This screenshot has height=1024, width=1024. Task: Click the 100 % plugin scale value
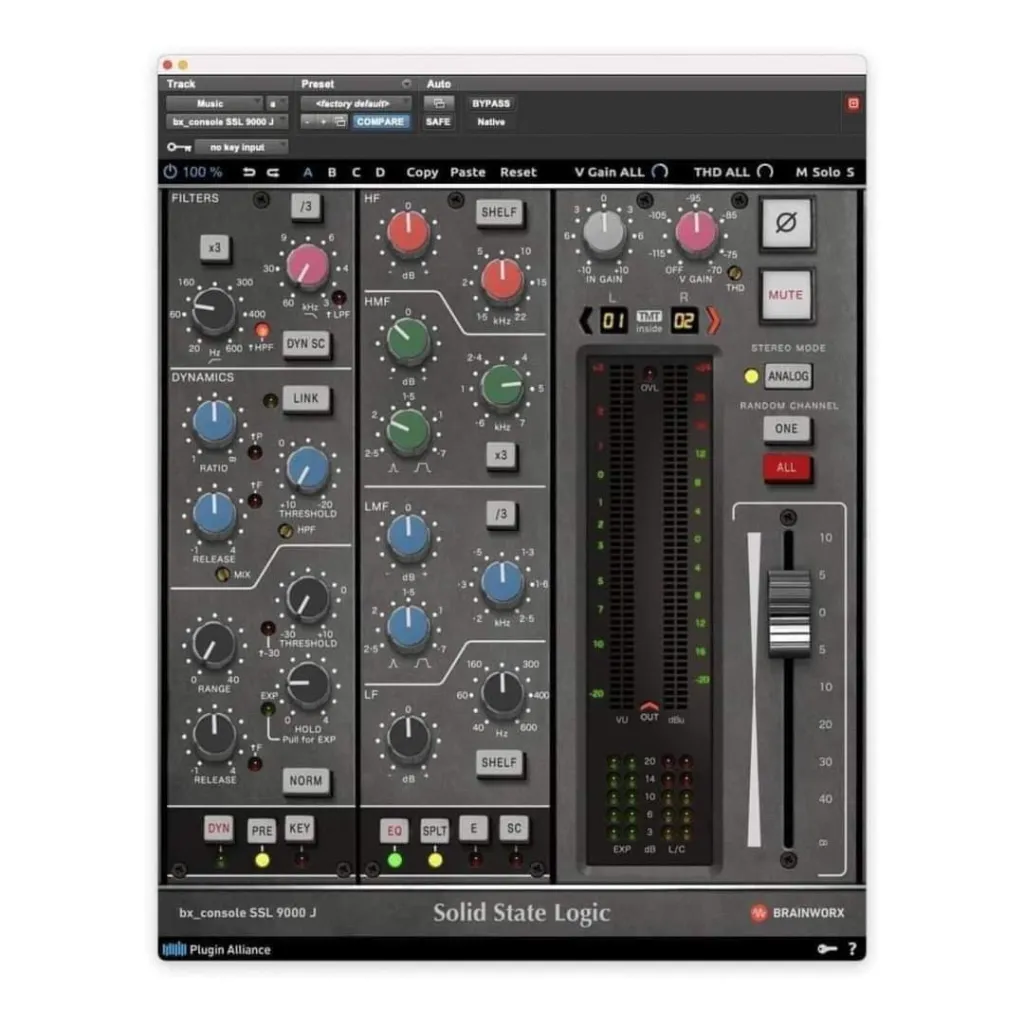(x=202, y=172)
